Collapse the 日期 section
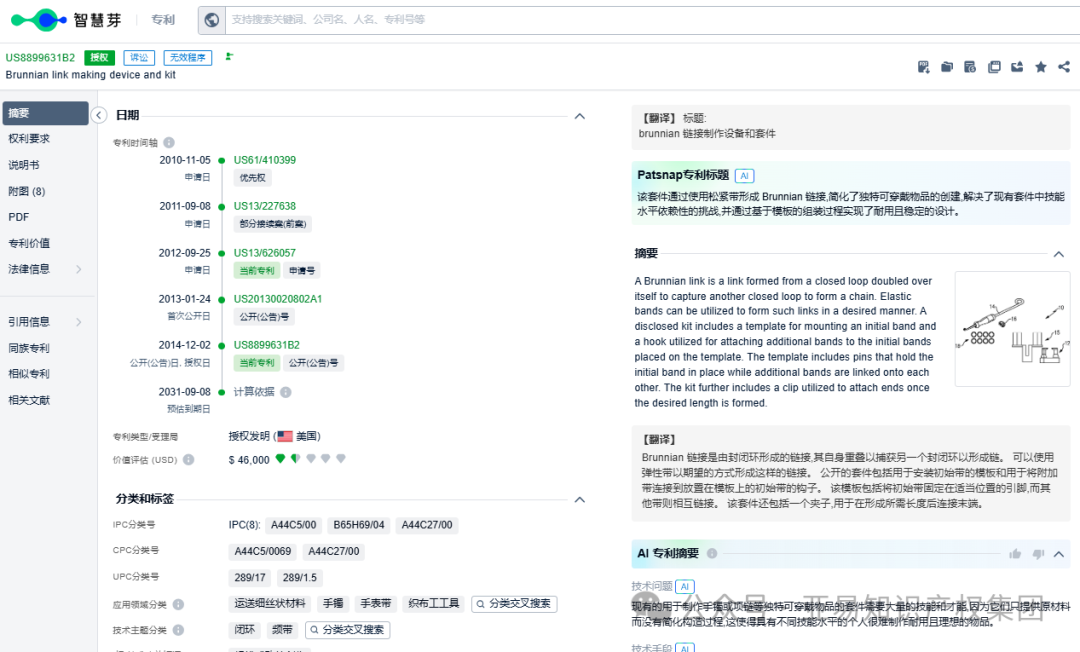The height and width of the screenshot is (652, 1080). pos(580,115)
